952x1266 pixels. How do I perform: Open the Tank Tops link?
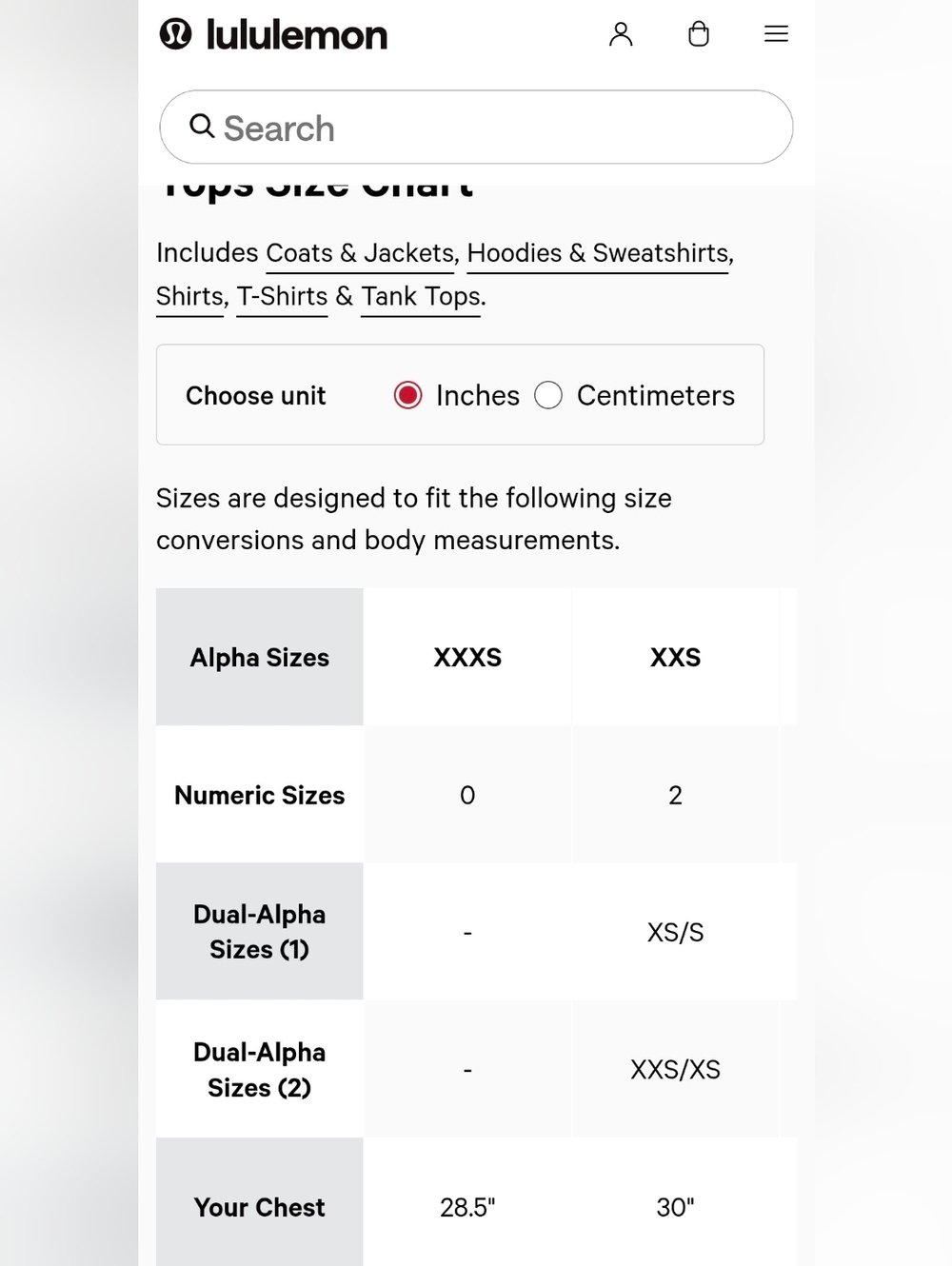(421, 296)
